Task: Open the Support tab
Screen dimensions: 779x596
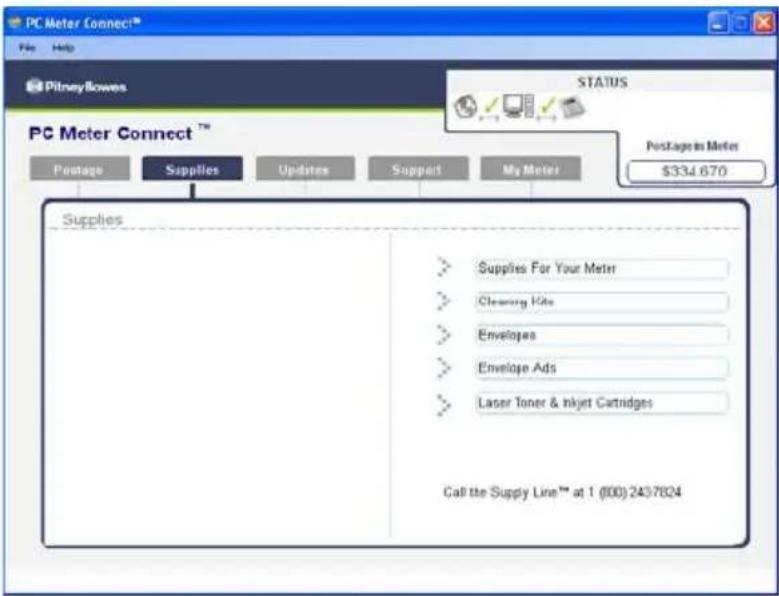Action: coord(418,169)
